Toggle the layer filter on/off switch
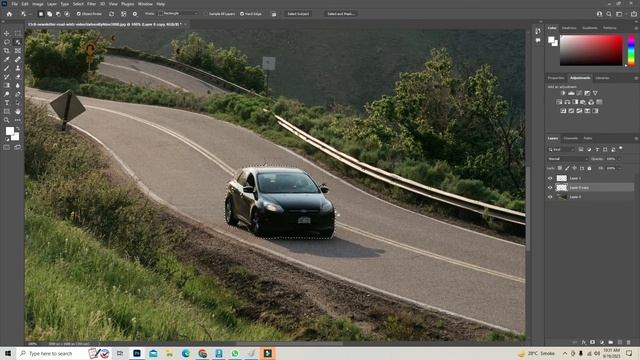 click(621, 149)
